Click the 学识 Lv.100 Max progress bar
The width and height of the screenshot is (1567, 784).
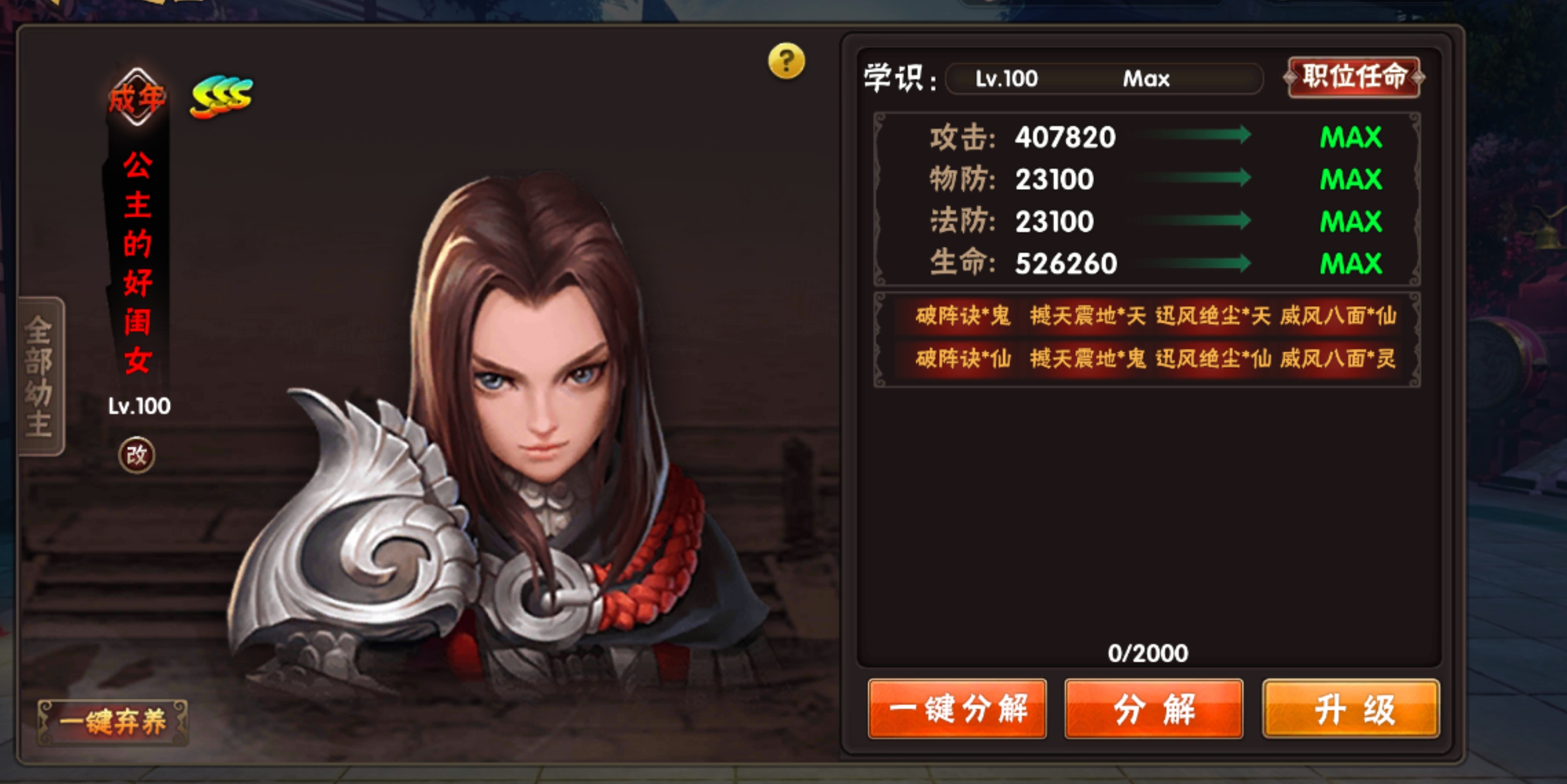tap(1104, 78)
